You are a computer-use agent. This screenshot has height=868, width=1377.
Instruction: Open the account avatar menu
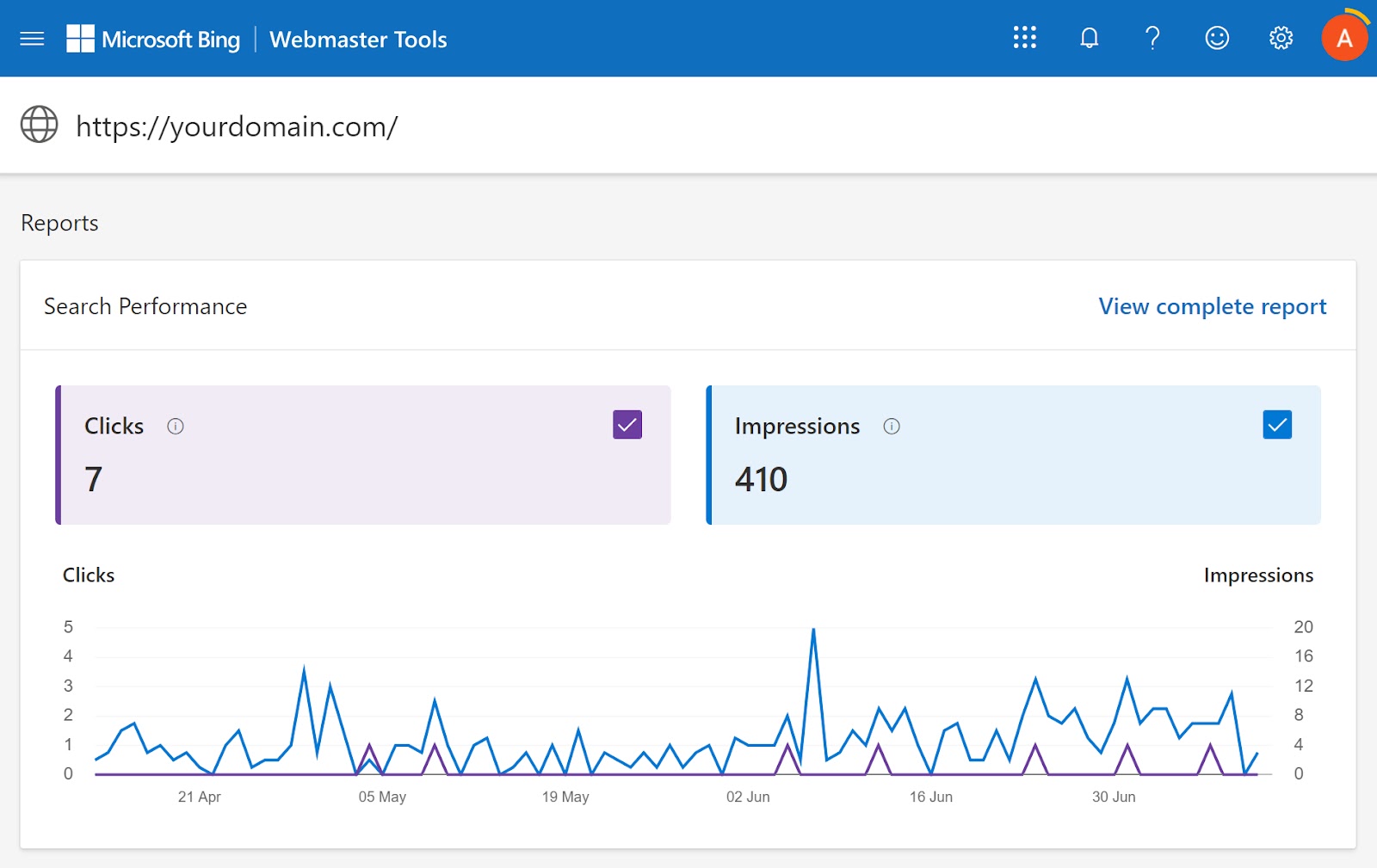pos(1345,38)
